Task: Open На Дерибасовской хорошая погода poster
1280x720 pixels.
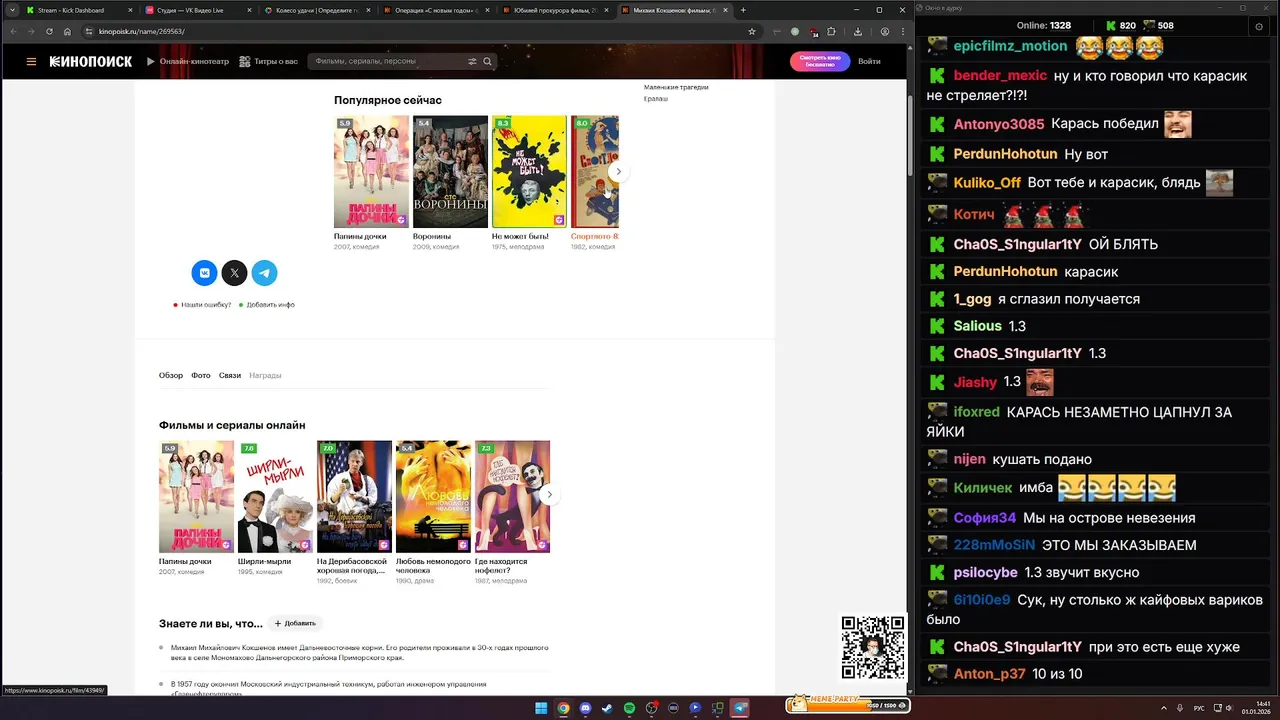Action: [354, 497]
